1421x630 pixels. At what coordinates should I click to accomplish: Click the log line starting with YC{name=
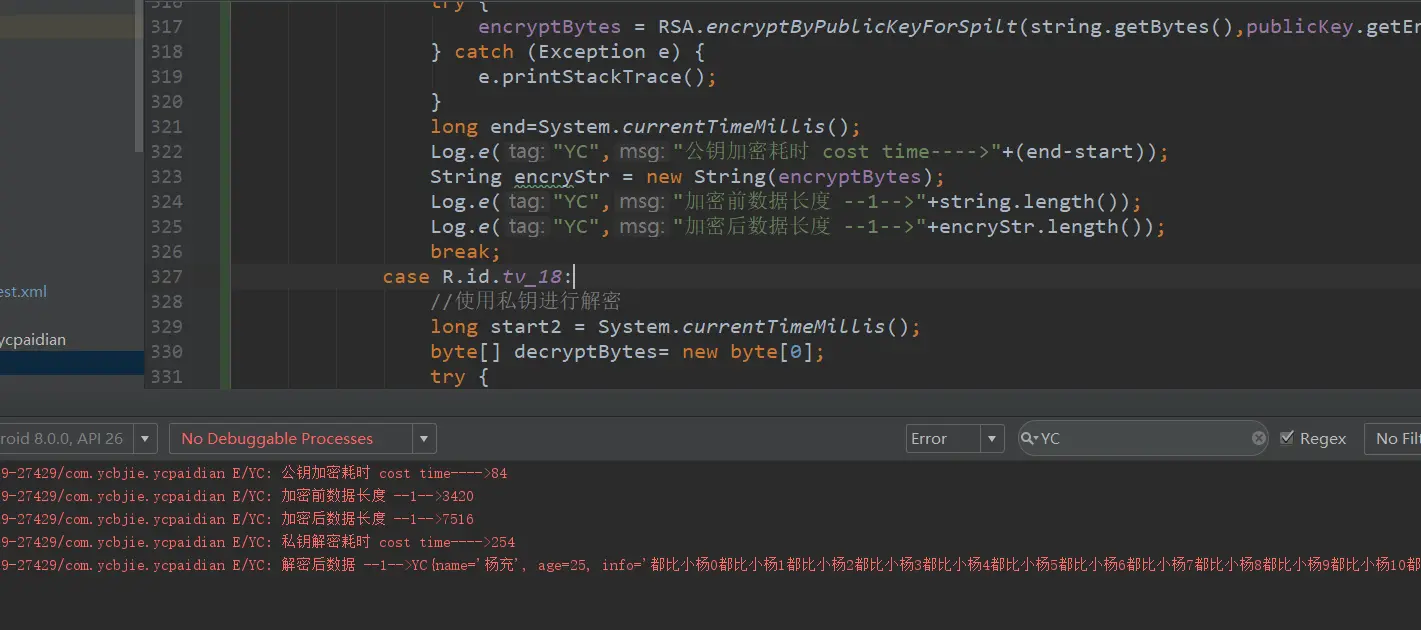[x=710, y=565]
